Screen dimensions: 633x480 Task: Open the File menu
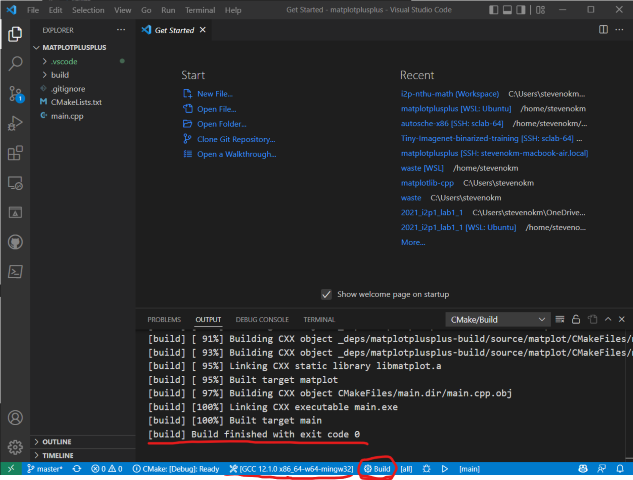pos(33,10)
